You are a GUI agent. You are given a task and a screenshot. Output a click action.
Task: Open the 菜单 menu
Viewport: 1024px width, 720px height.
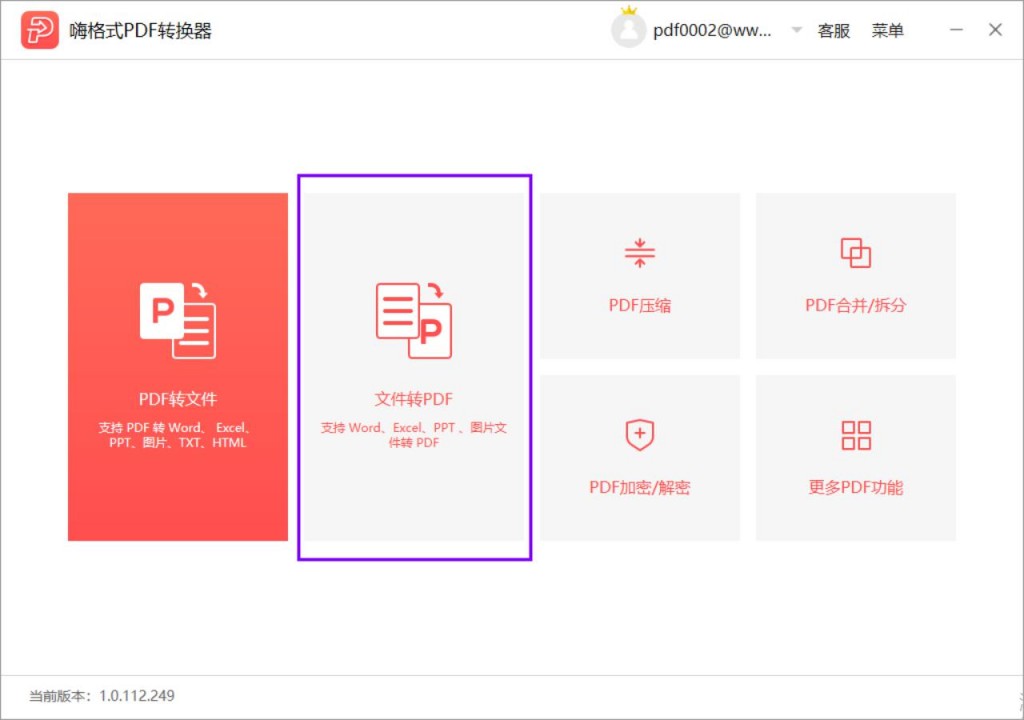click(x=887, y=30)
